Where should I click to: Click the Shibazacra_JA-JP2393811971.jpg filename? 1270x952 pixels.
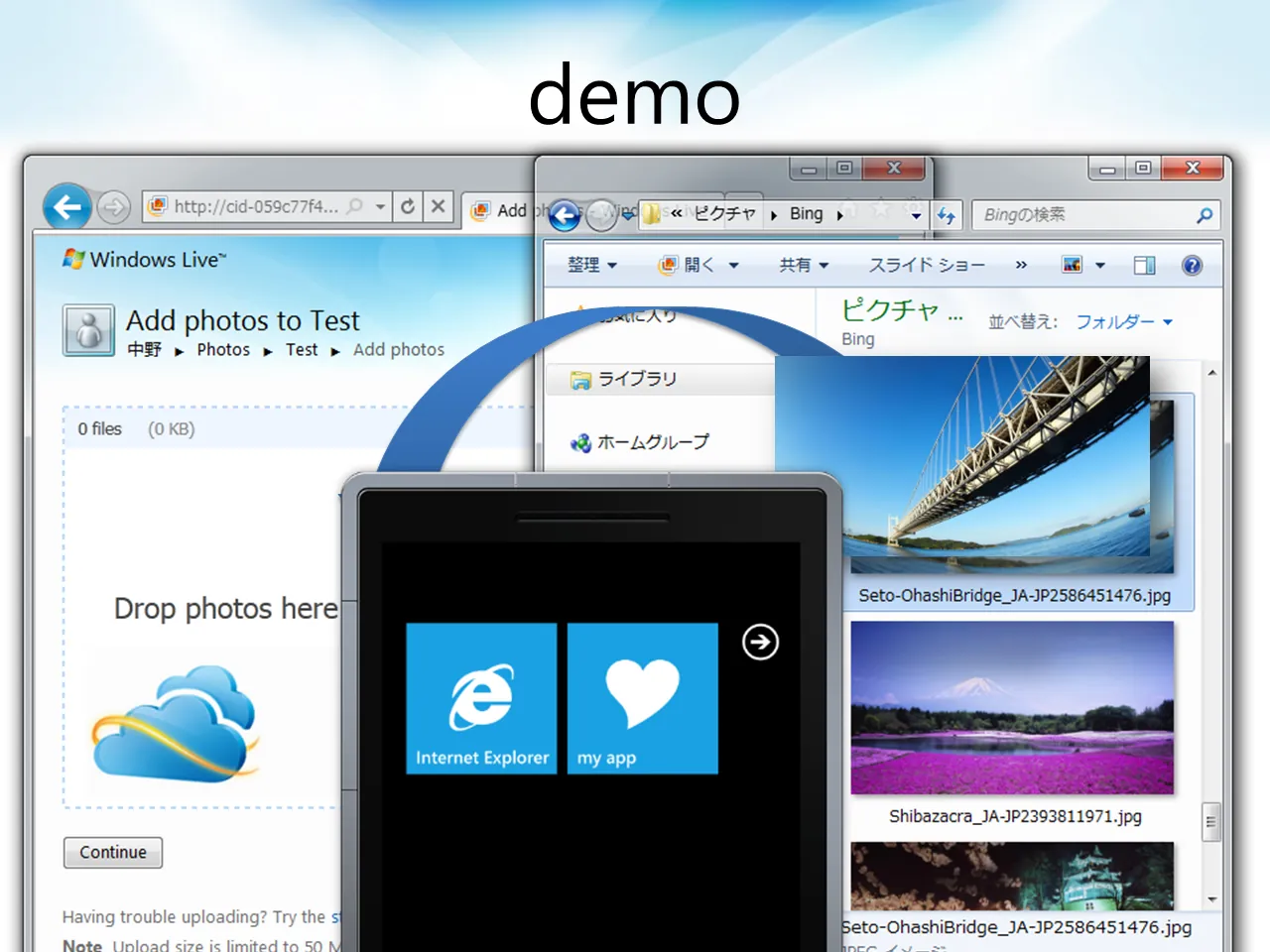click(x=1015, y=816)
